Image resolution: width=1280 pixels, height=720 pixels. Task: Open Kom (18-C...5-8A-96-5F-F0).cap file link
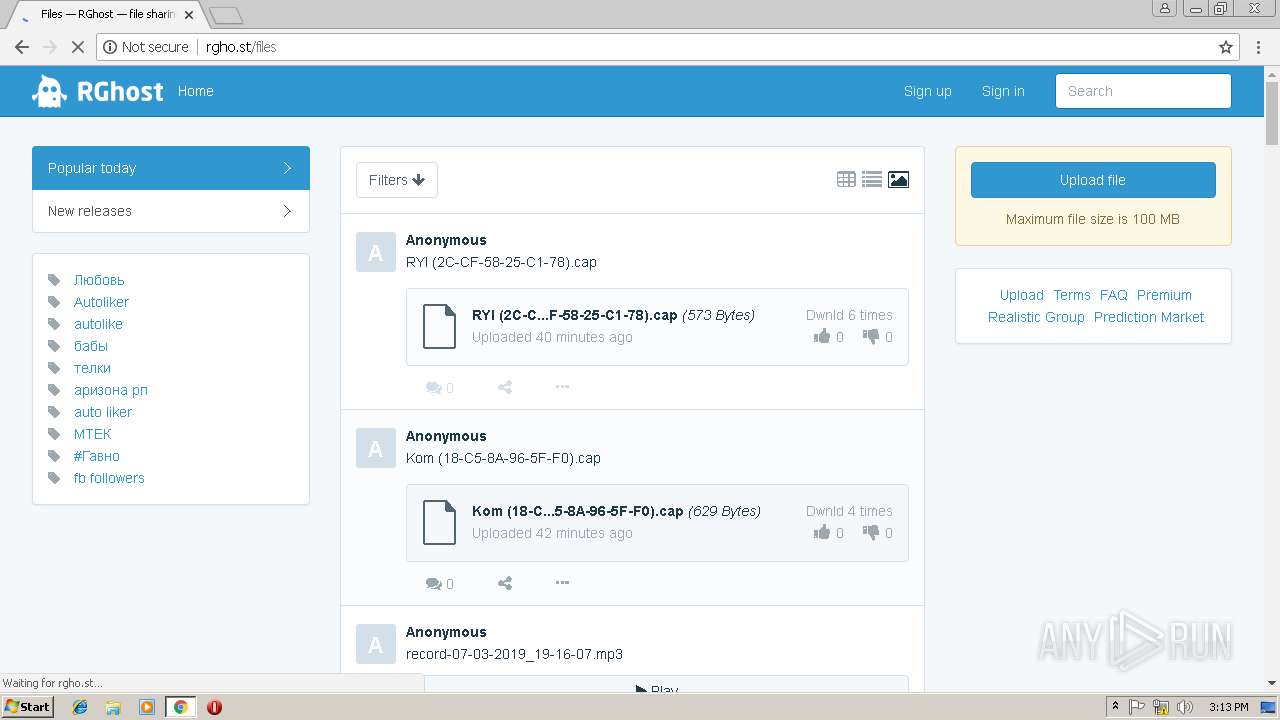tap(578, 511)
